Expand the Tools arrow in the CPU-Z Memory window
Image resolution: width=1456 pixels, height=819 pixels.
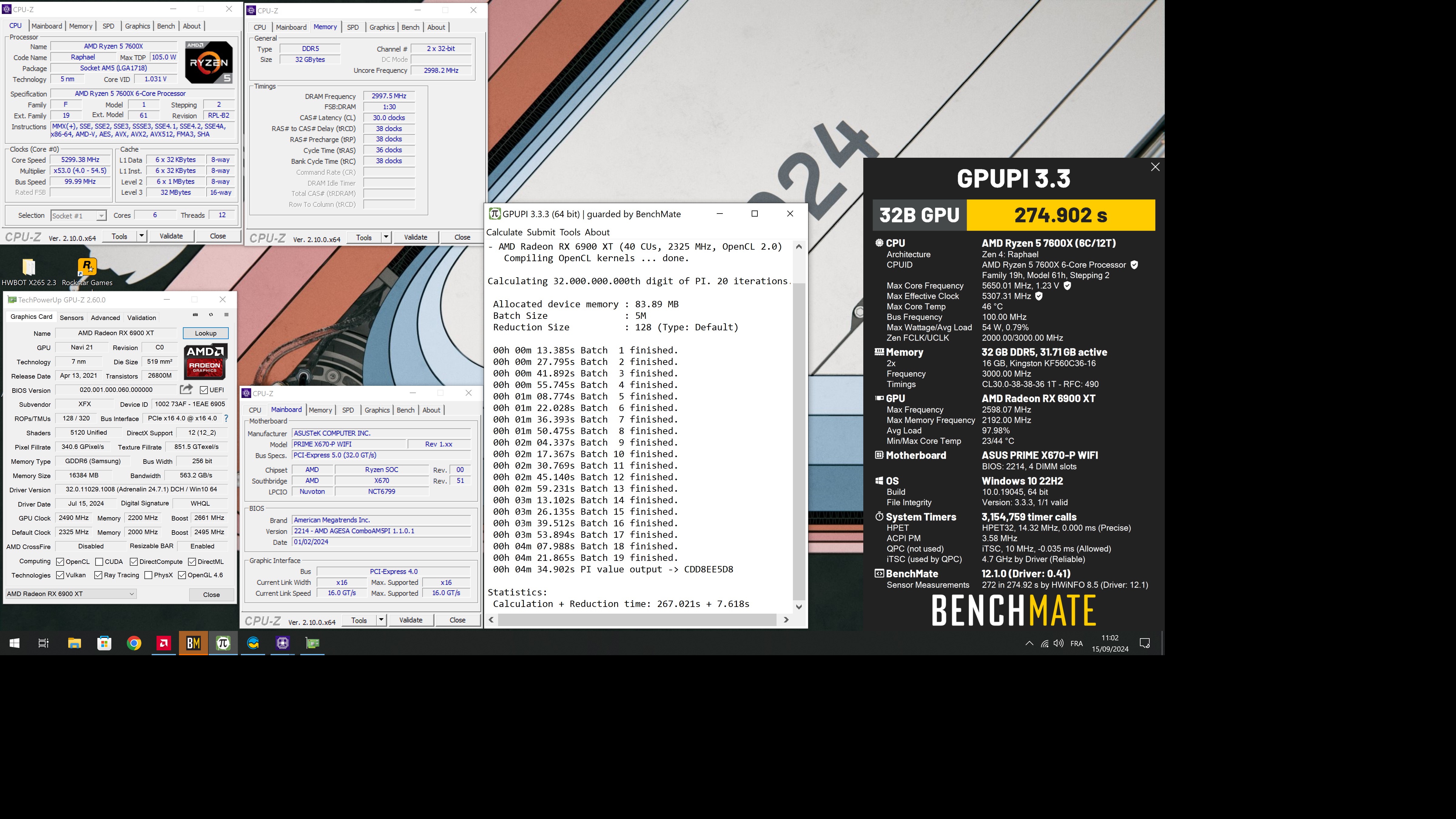(x=386, y=237)
